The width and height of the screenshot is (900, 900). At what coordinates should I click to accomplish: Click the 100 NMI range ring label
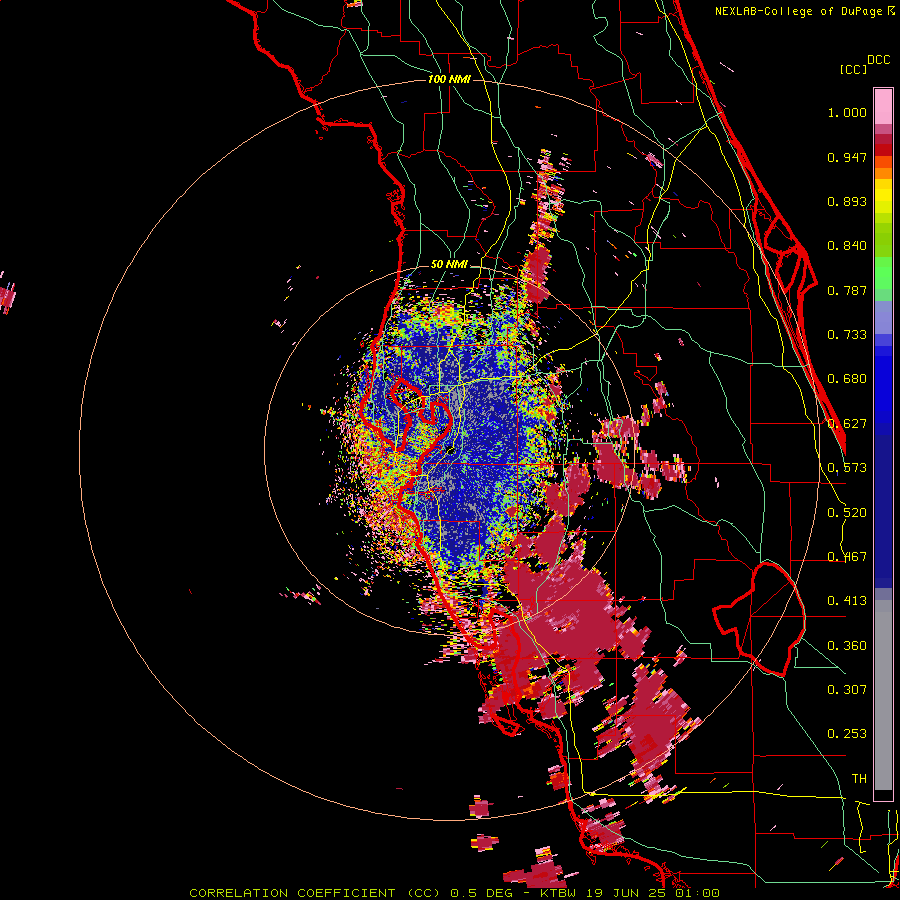[449, 79]
